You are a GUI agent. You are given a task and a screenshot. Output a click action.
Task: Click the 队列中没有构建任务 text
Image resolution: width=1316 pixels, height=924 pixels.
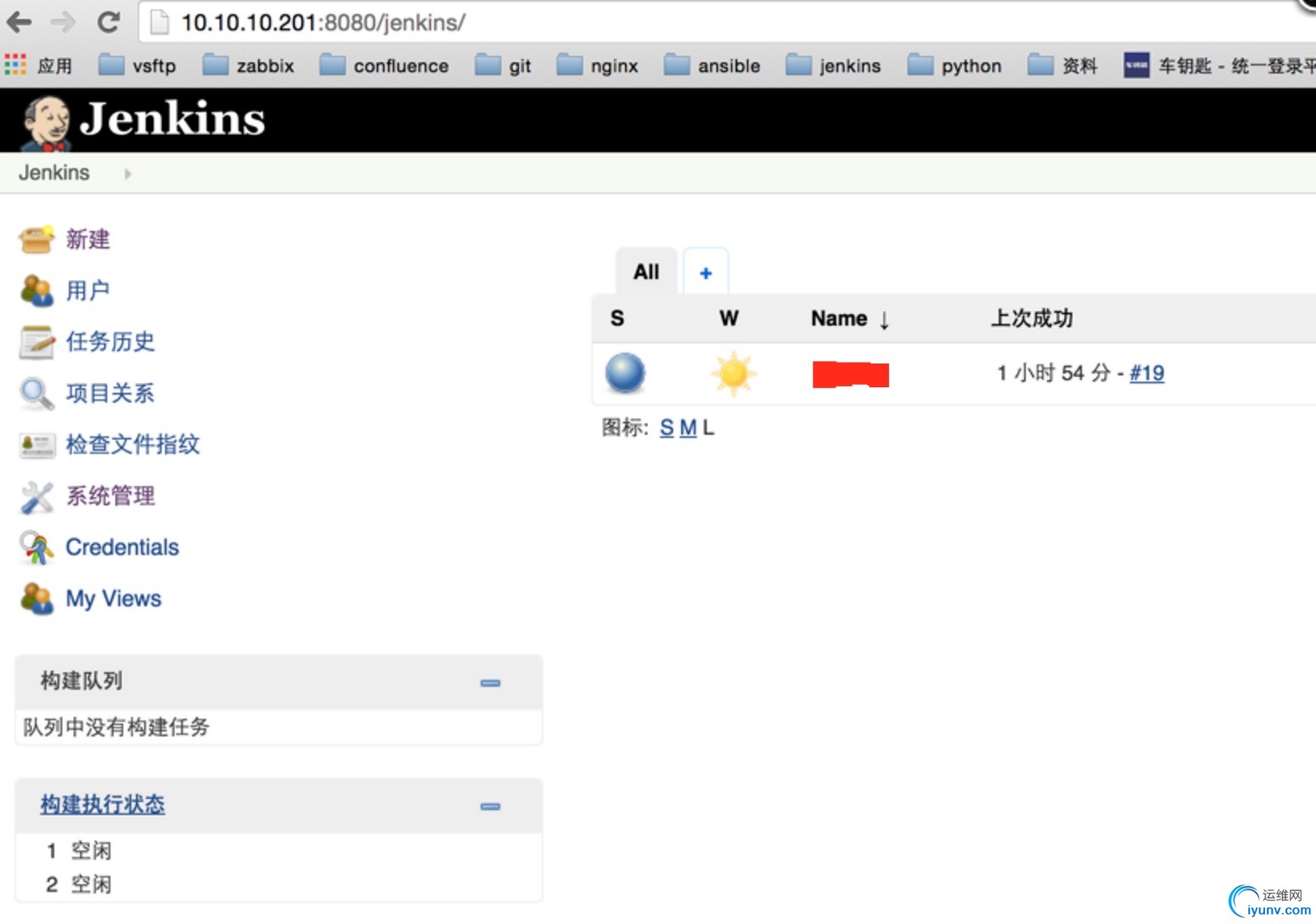116,727
